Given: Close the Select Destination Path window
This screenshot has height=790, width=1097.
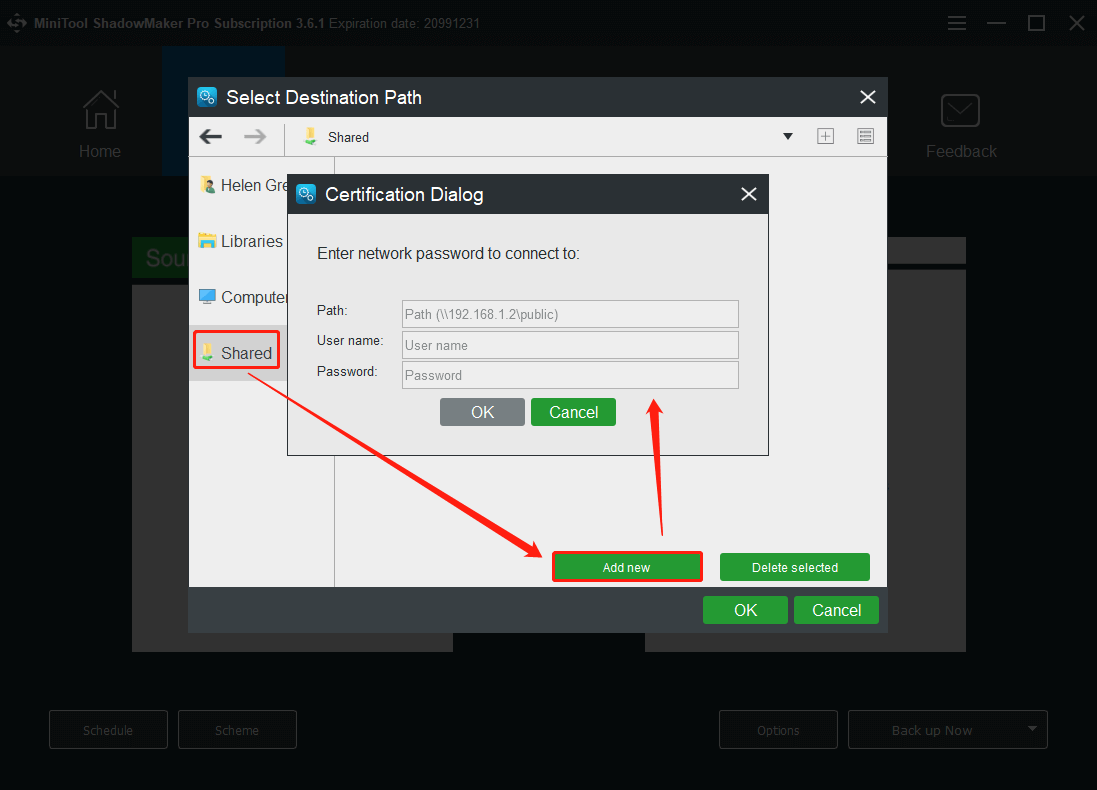Looking at the screenshot, I should click(868, 97).
